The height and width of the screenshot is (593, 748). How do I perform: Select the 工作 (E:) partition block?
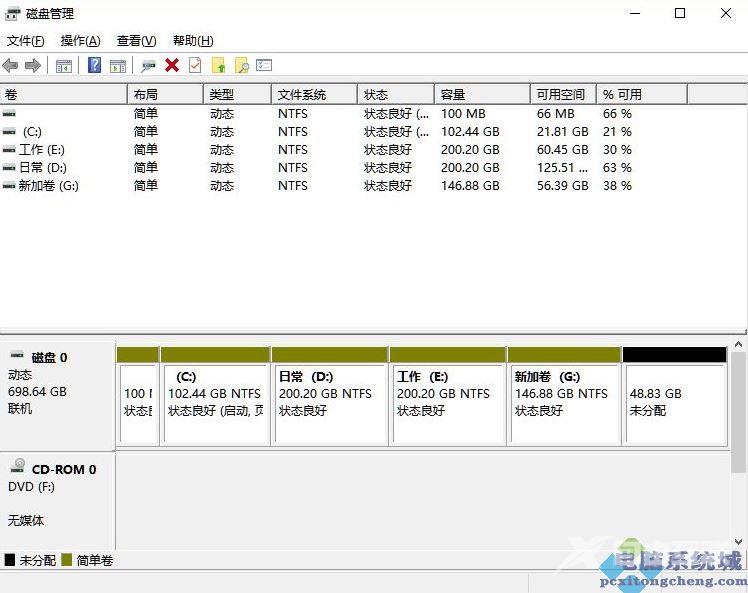(x=447, y=396)
